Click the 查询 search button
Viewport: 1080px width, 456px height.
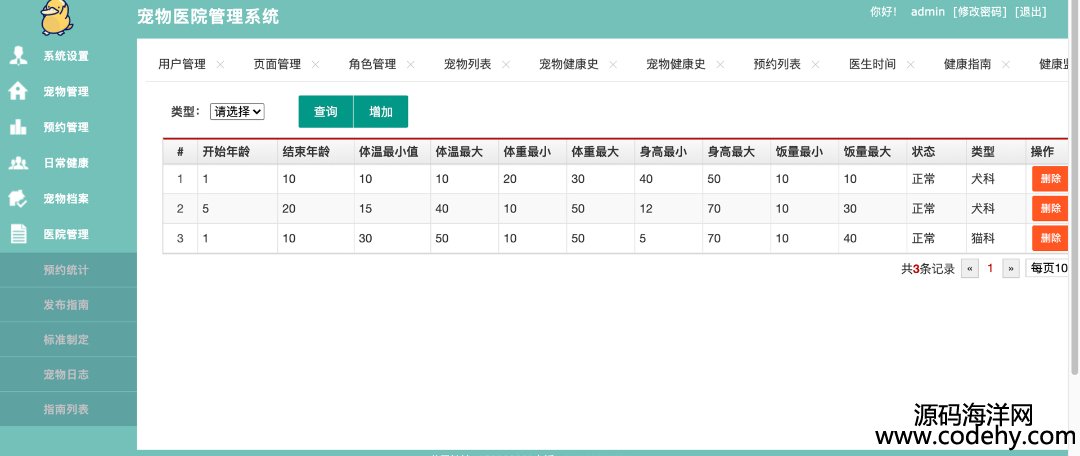tap(326, 112)
